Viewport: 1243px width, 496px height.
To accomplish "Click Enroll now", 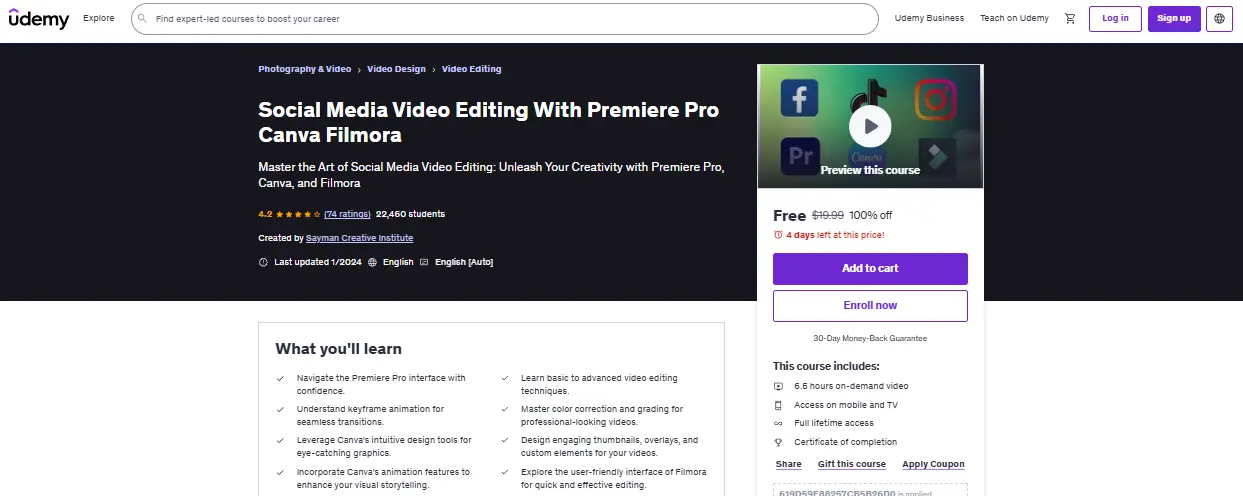I will click(870, 305).
